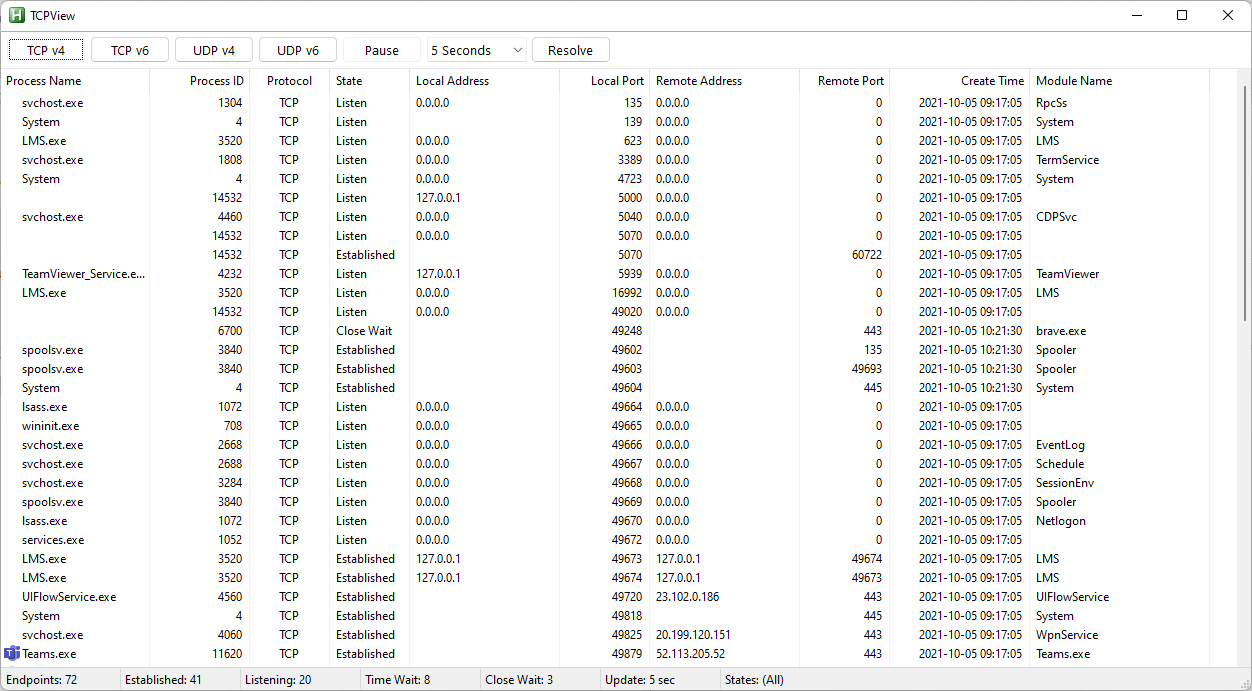
Task: Click remote address 52.113.205.52
Action: 690,654
